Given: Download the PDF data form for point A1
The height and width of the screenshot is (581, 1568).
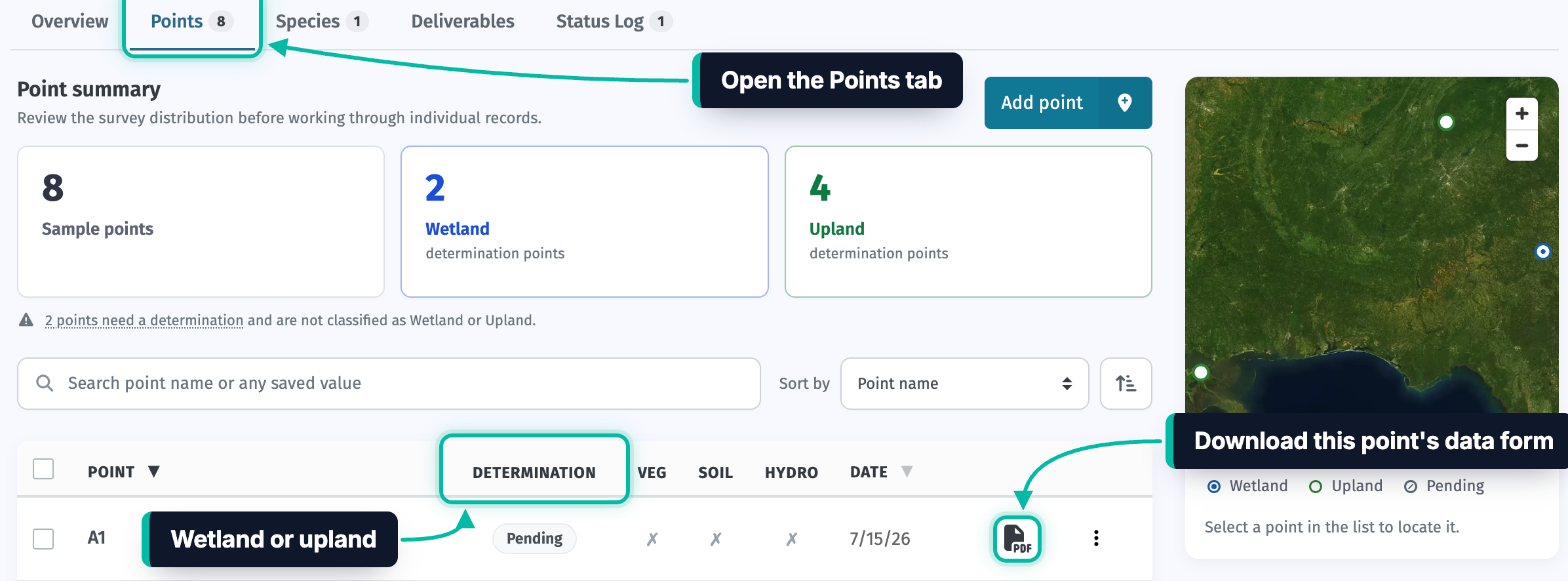Looking at the screenshot, I should point(1017,539).
